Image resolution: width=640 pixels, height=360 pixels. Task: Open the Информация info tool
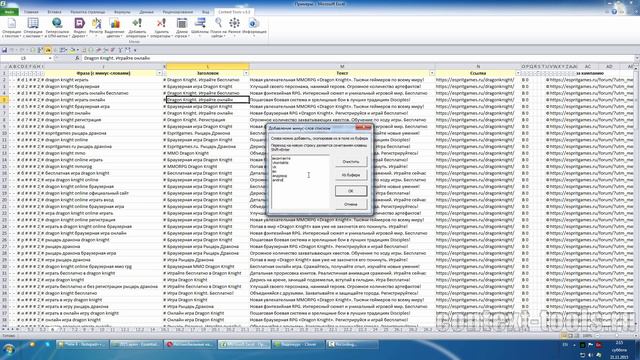[x=254, y=28]
